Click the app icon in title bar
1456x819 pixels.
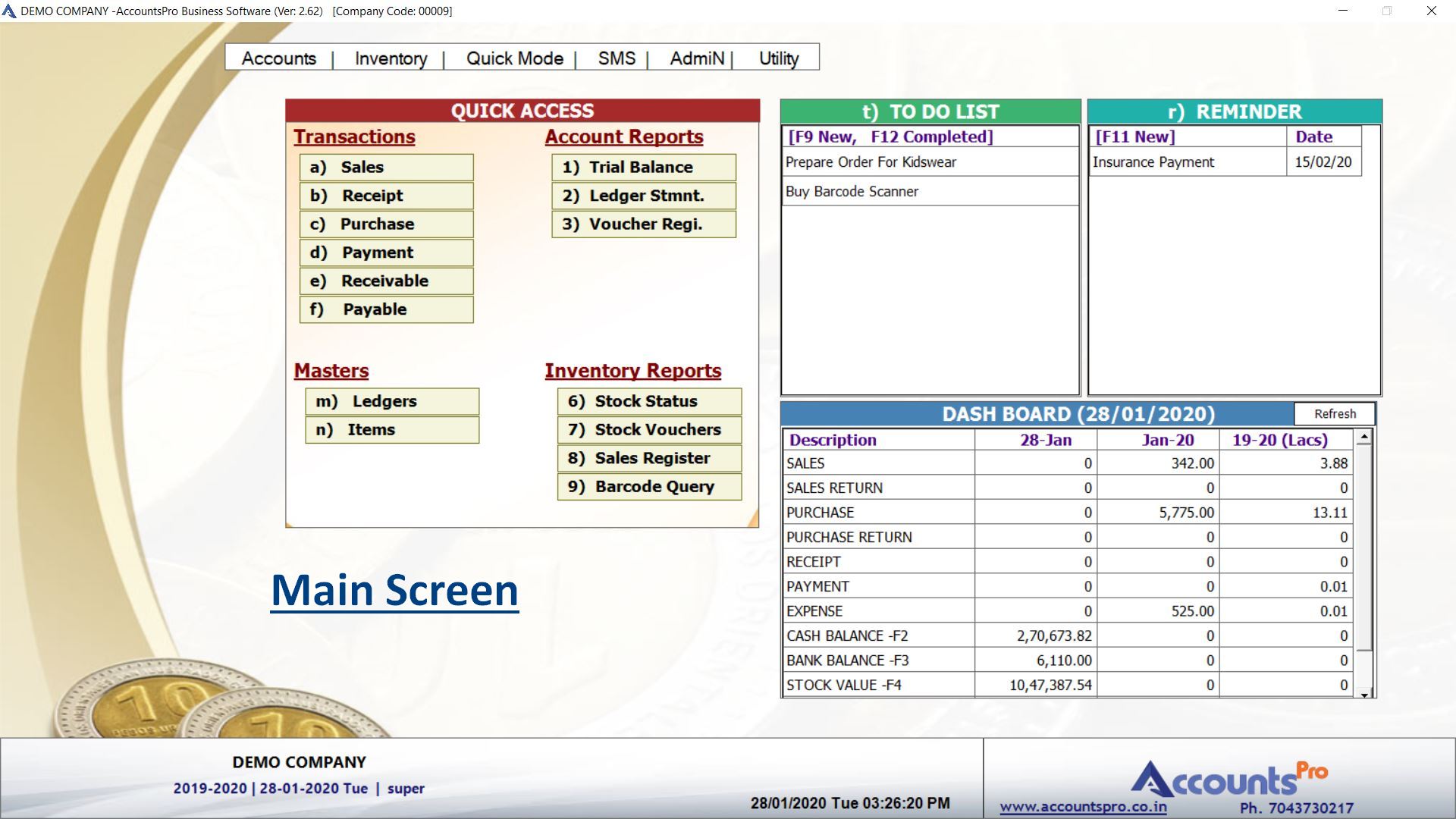[8, 11]
